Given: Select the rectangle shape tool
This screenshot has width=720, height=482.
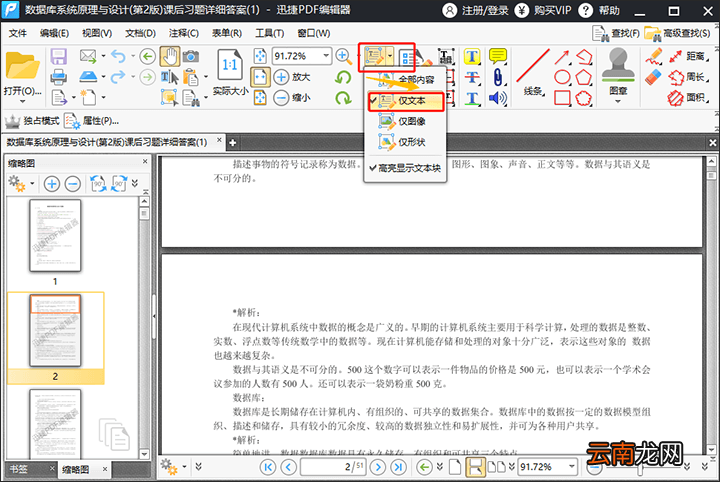Looking at the screenshot, I should click(x=562, y=98).
